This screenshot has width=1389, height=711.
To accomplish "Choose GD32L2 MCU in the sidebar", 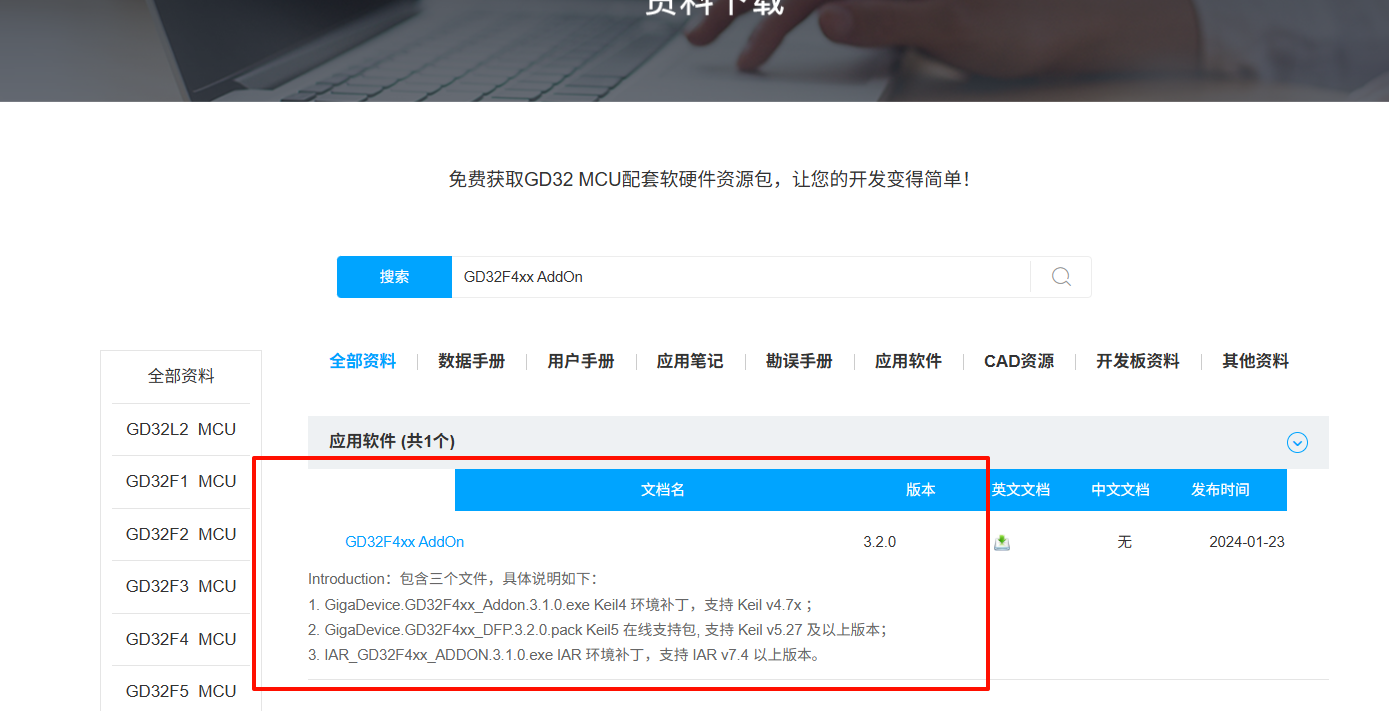I will point(181,430).
